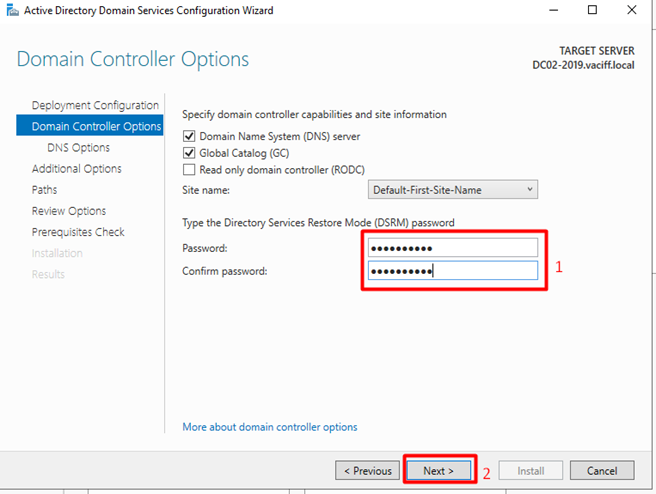Select Prerequisites Check in sidebar
The height and width of the screenshot is (494, 656).
tap(78, 232)
